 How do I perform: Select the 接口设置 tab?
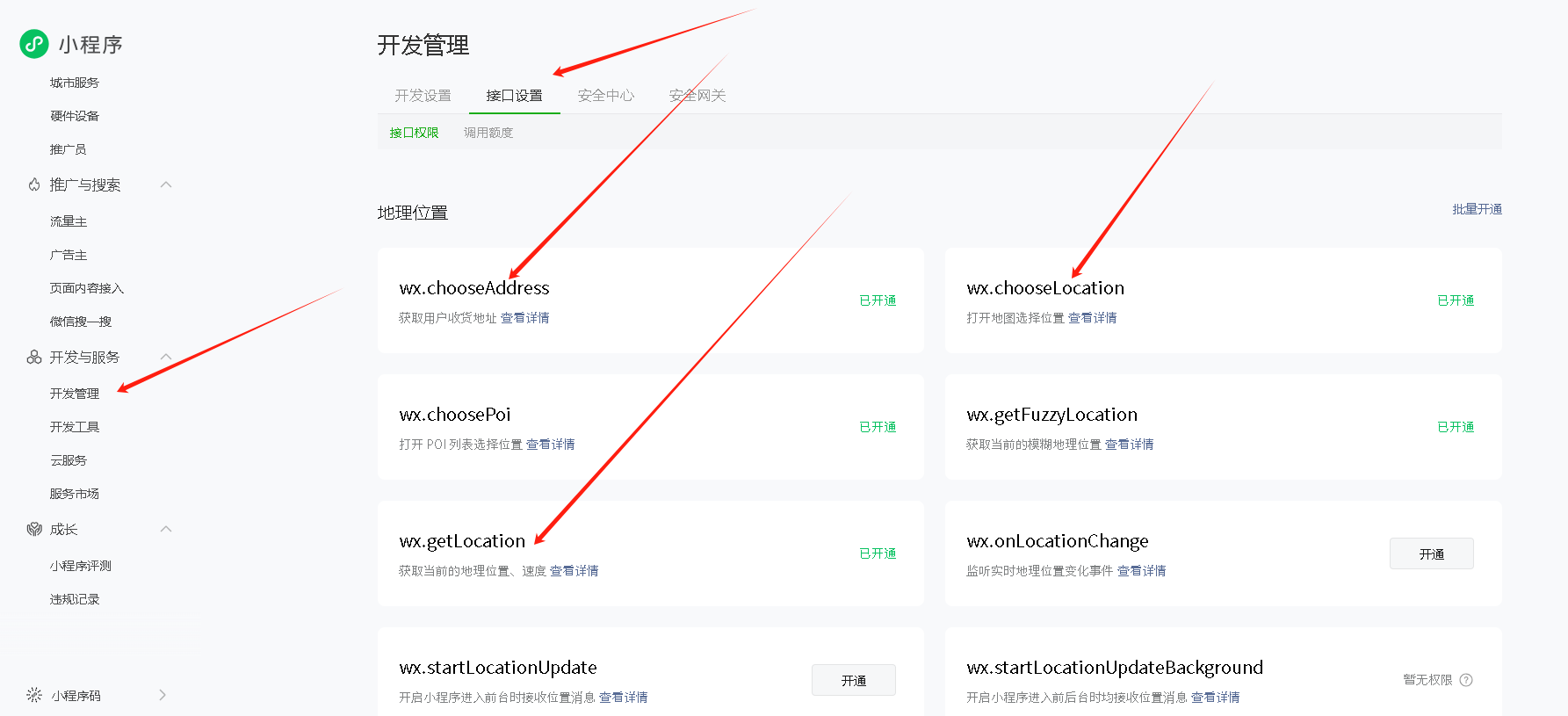(x=514, y=96)
